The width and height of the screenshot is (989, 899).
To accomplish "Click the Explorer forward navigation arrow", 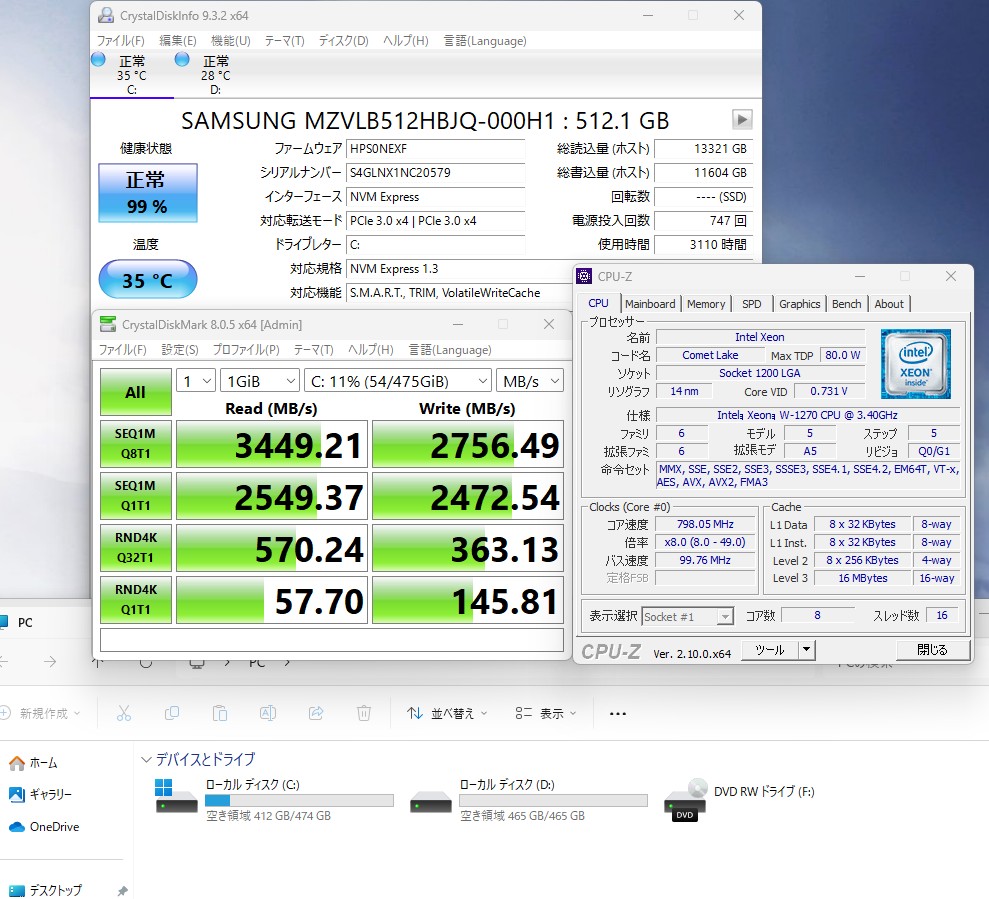I will tap(50, 662).
